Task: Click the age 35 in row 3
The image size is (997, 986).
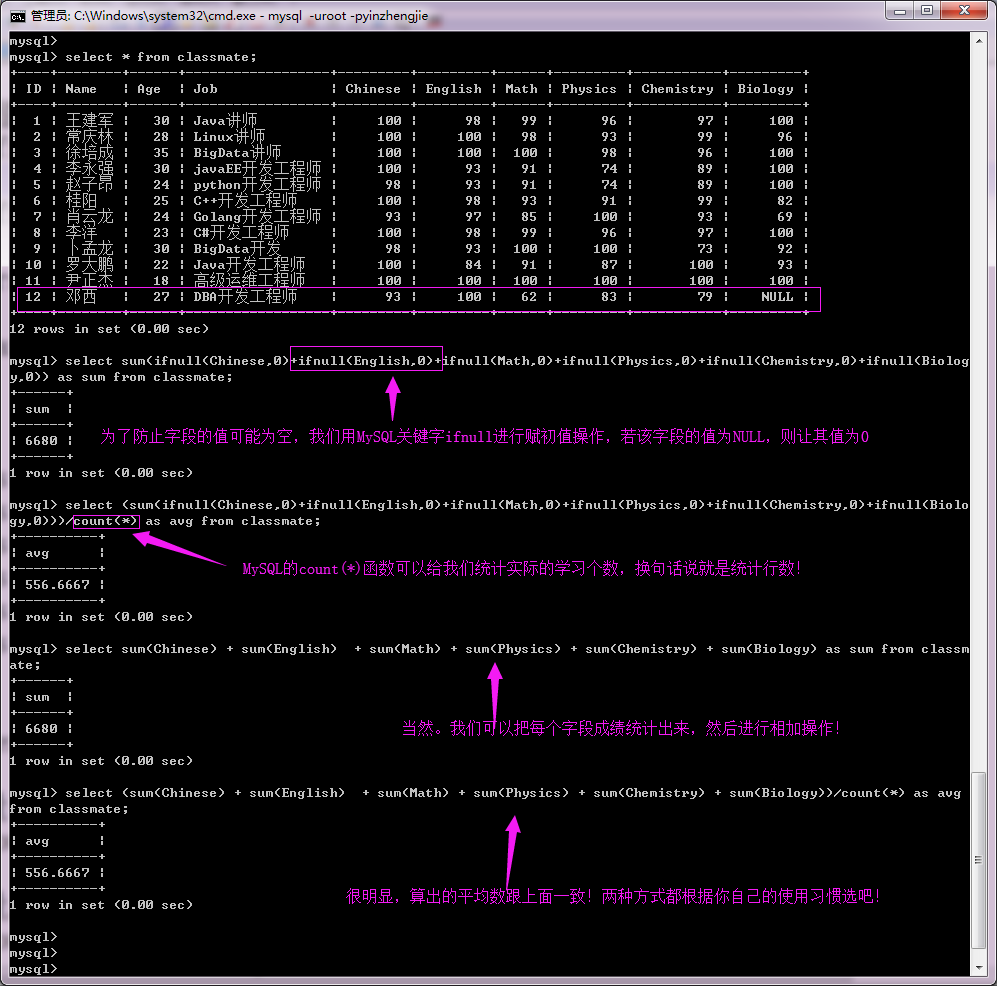Action: 161,152
